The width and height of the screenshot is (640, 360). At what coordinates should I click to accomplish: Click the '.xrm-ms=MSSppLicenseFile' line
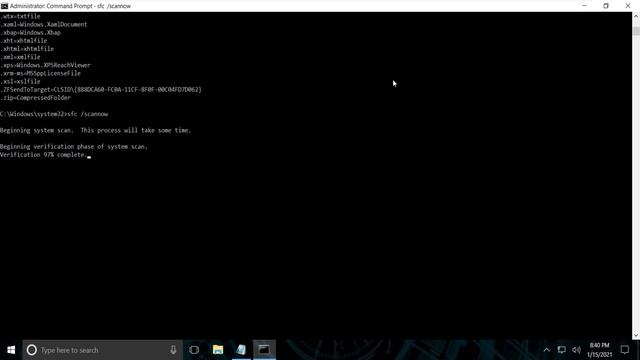pos(40,73)
